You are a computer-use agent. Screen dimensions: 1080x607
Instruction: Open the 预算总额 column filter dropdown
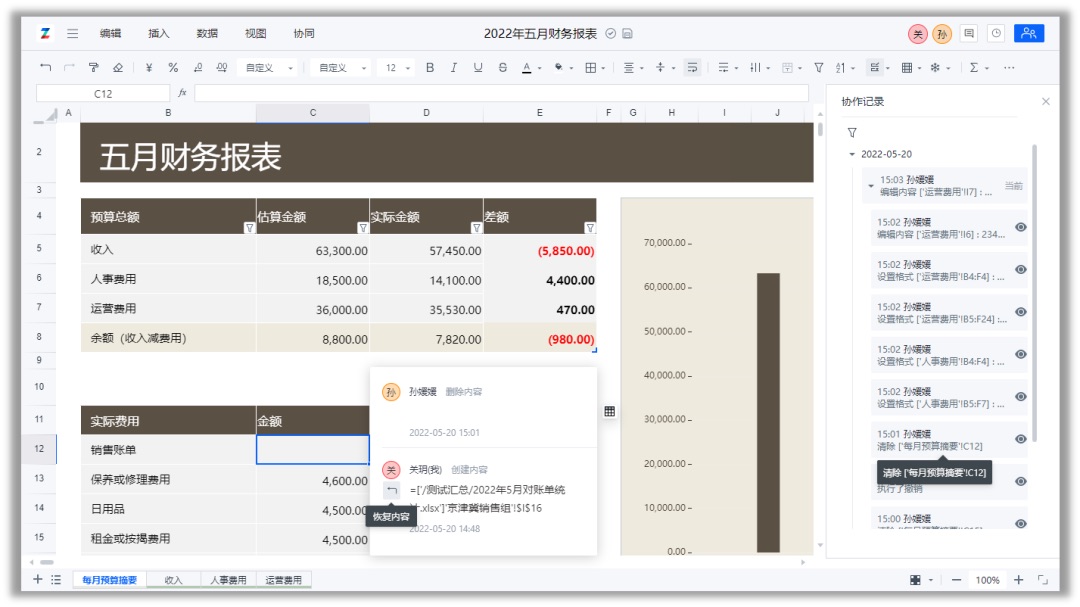249,227
